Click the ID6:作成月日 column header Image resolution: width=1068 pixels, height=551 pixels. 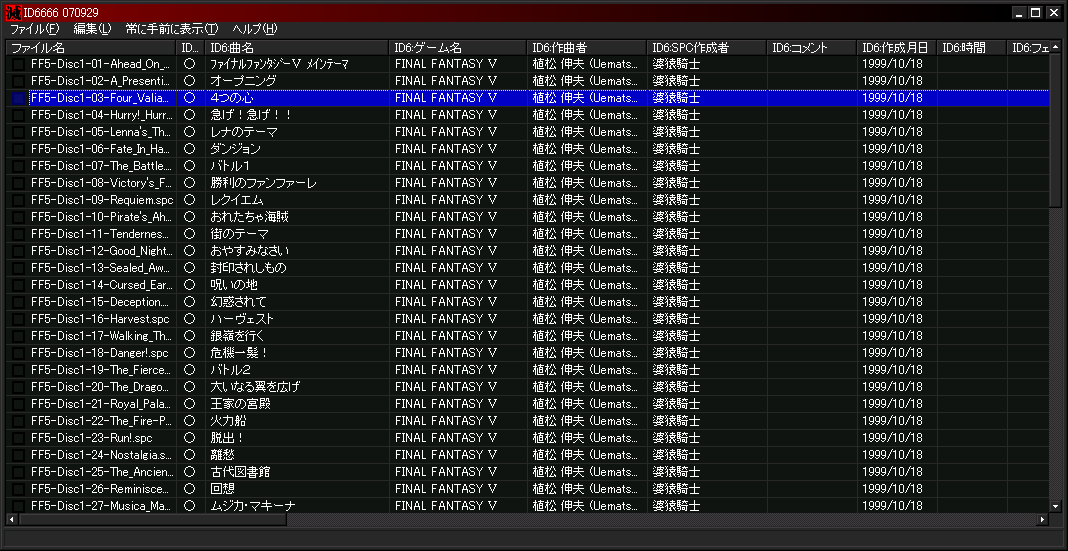897,48
